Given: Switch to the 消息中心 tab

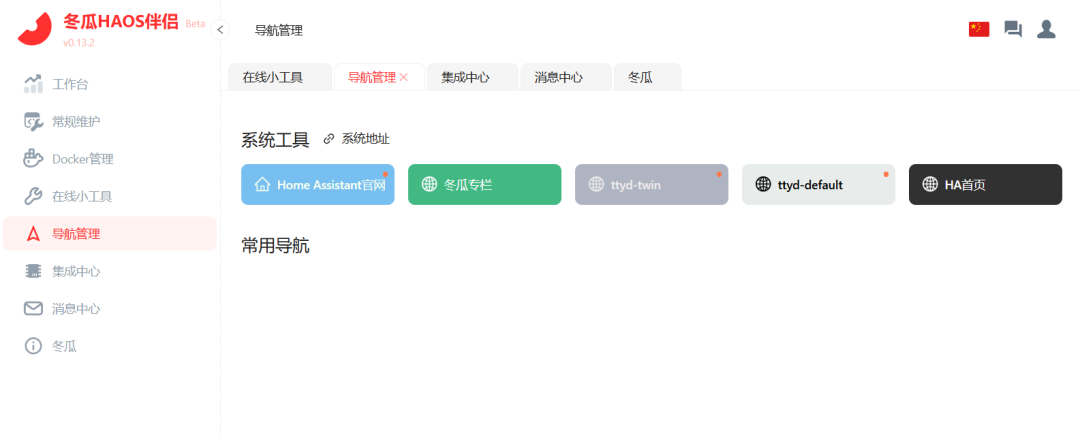Looking at the screenshot, I should click(x=565, y=77).
